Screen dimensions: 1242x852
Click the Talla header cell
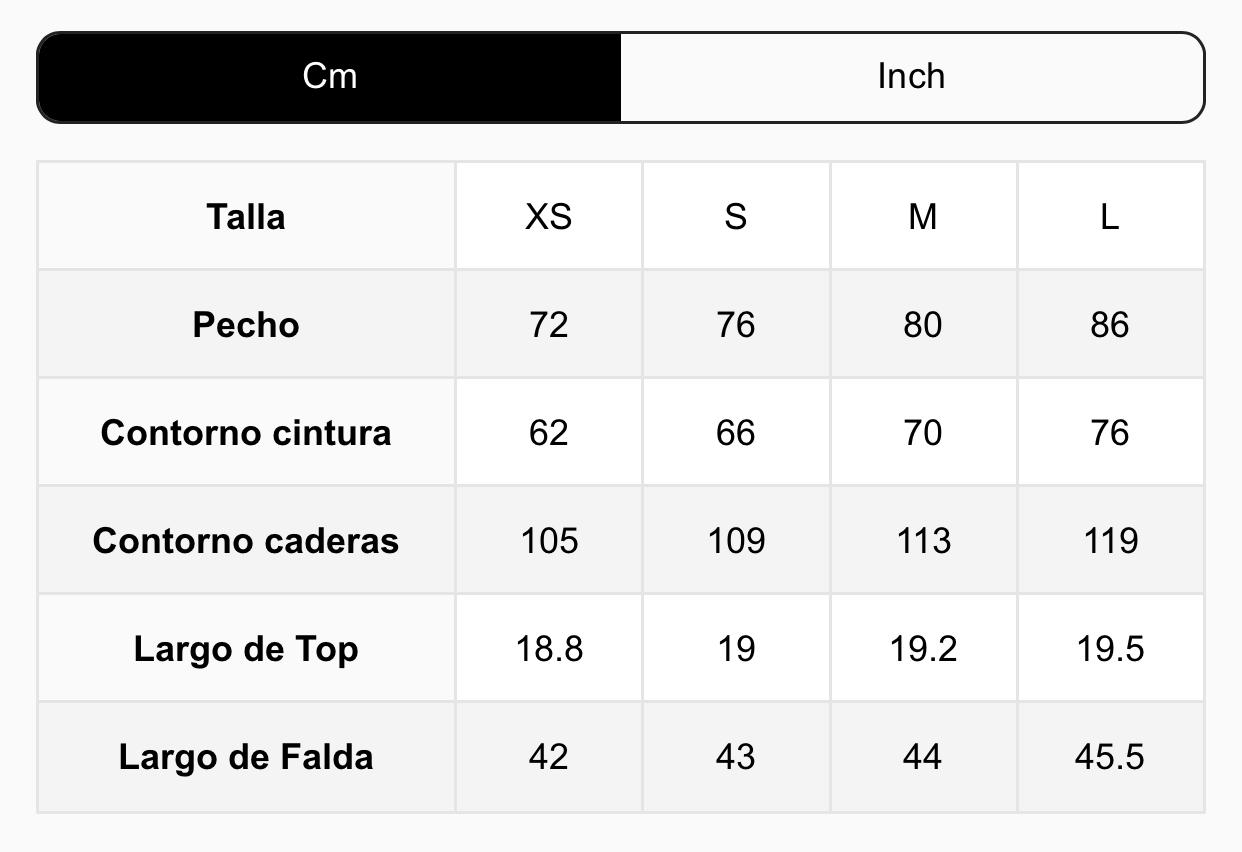pos(246,216)
